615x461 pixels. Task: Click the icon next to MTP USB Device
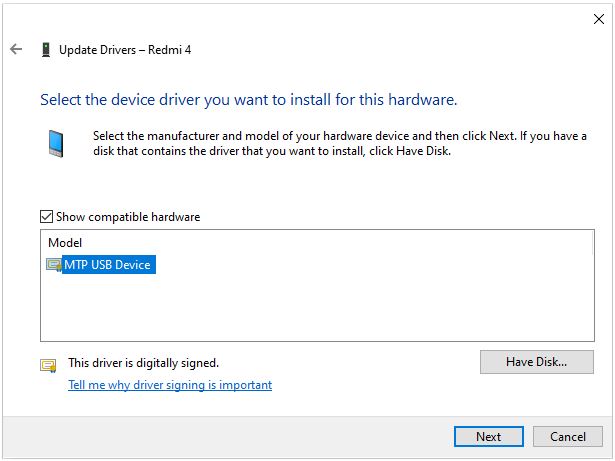point(53,264)
